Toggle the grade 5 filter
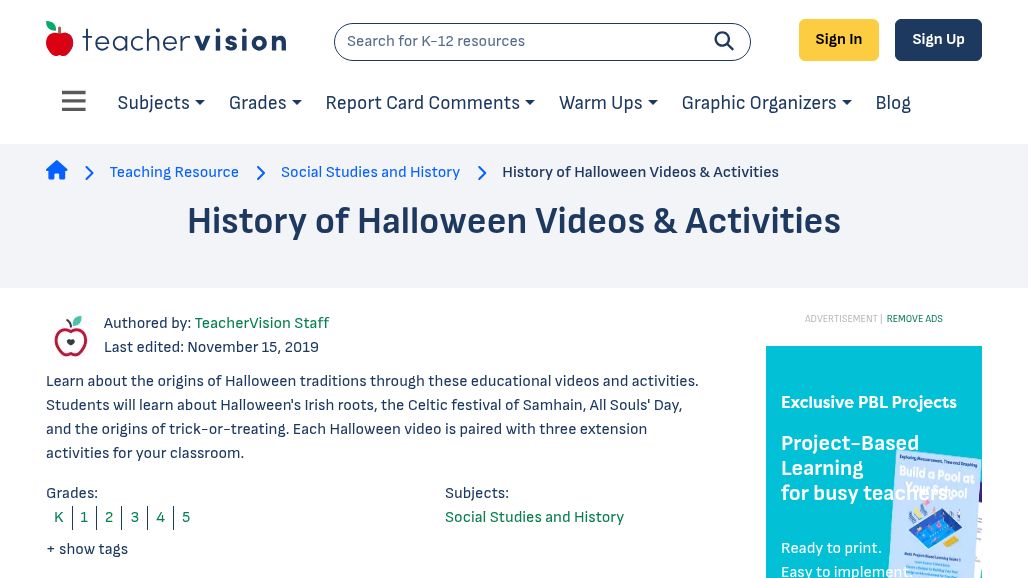The height and width of the screenshot is (578, 1028). 185,518
